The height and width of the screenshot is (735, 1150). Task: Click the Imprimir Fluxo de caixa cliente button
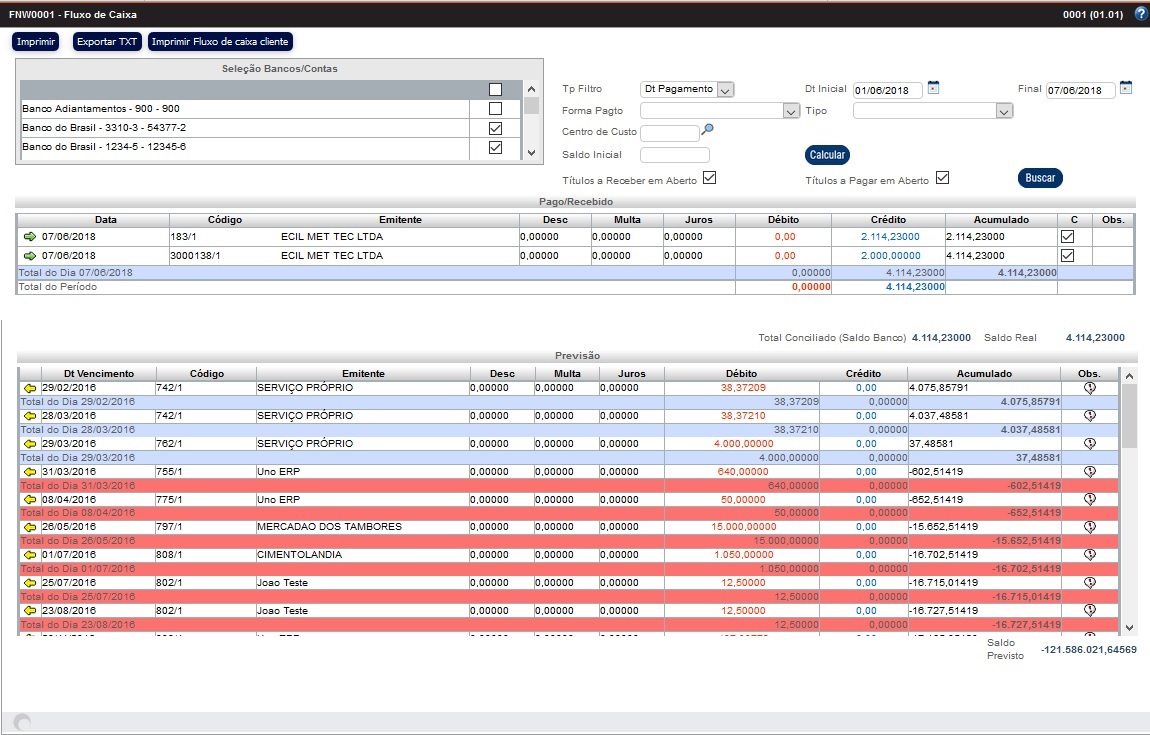[x=220, y=42]
